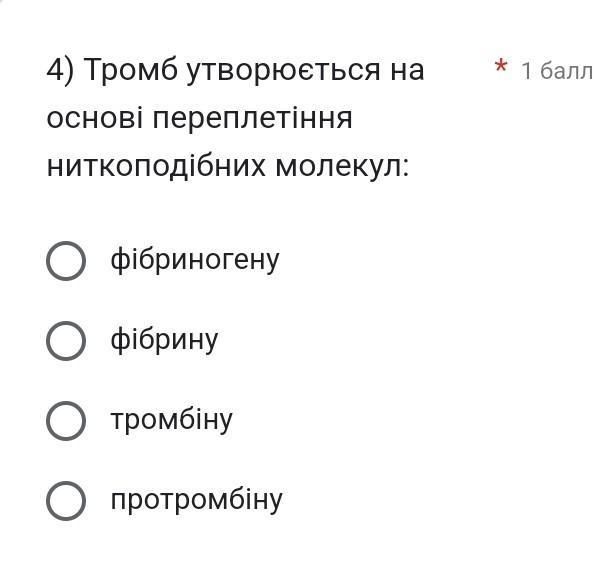Choose the фібрину radio option
This screenshot has height=578, width=615.
pyautogui.click(x=66, y=340)
